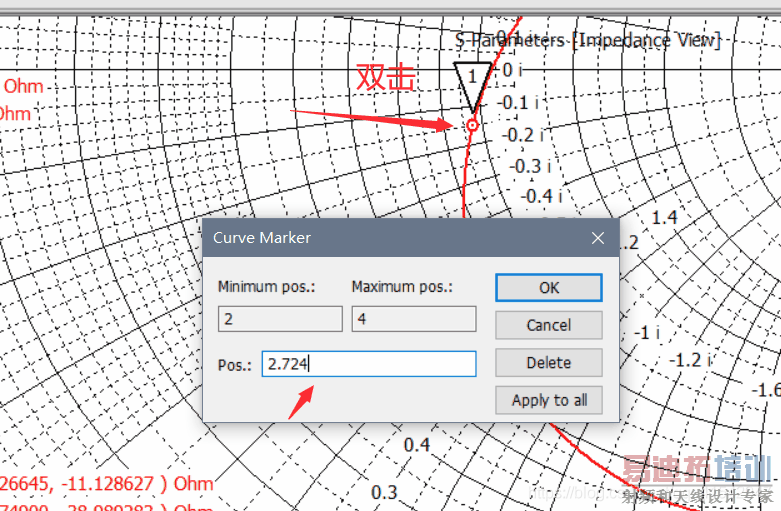Click the -0.1 i axis label
Image resolution: width=781 pixels, height=511 pixels.
518,103
